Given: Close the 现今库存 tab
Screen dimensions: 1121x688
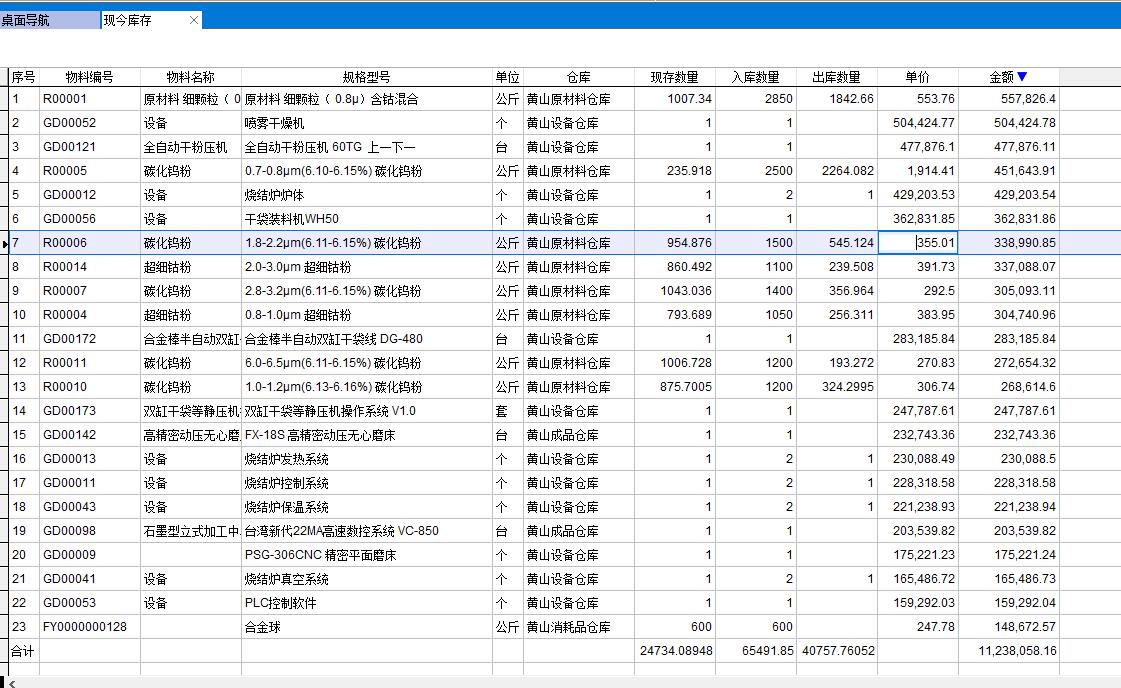Looking at the screenshot, I should pos(194,20).
